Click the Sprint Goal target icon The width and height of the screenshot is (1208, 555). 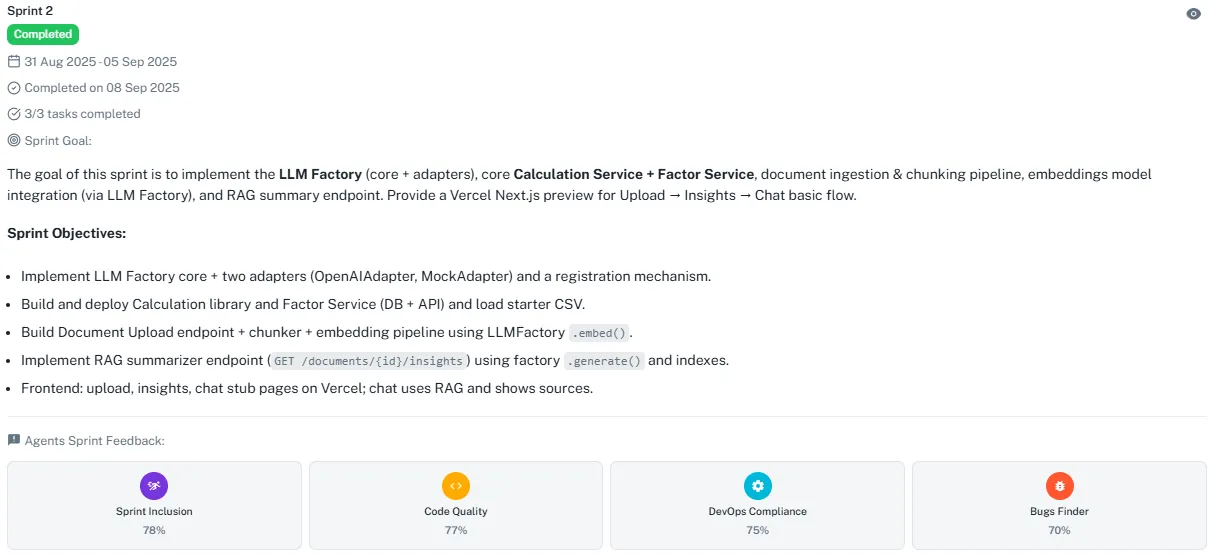coord(14,141)
